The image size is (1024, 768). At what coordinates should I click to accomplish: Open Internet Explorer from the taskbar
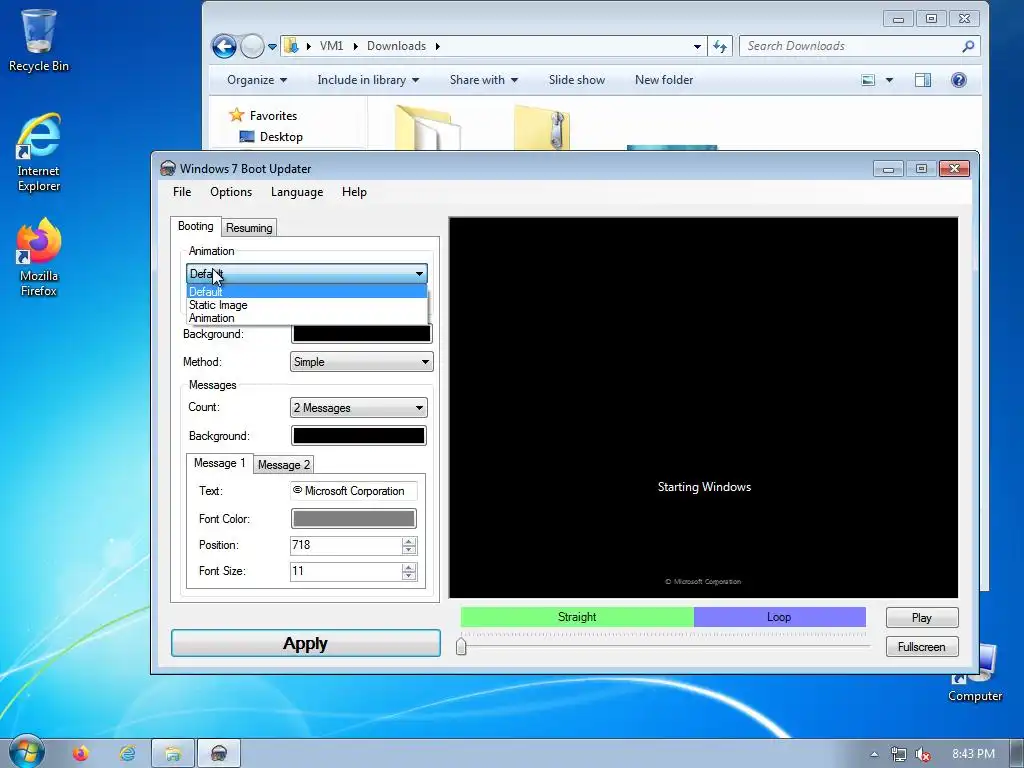coord(127,754)
